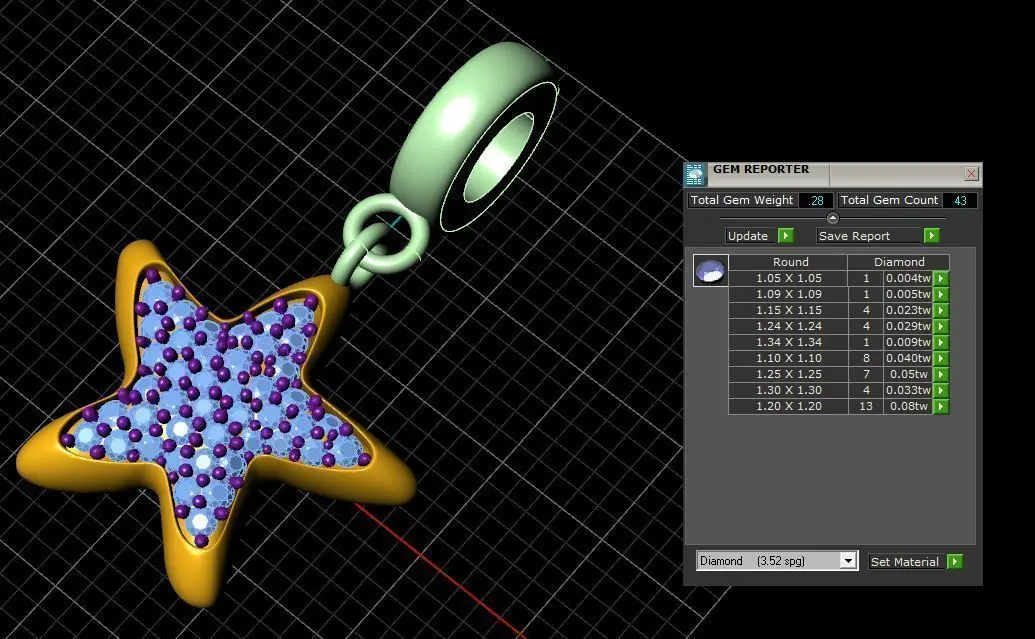Click the Total Gem Weight value .28
This screenshot has height=639, width=1035.
816,200
